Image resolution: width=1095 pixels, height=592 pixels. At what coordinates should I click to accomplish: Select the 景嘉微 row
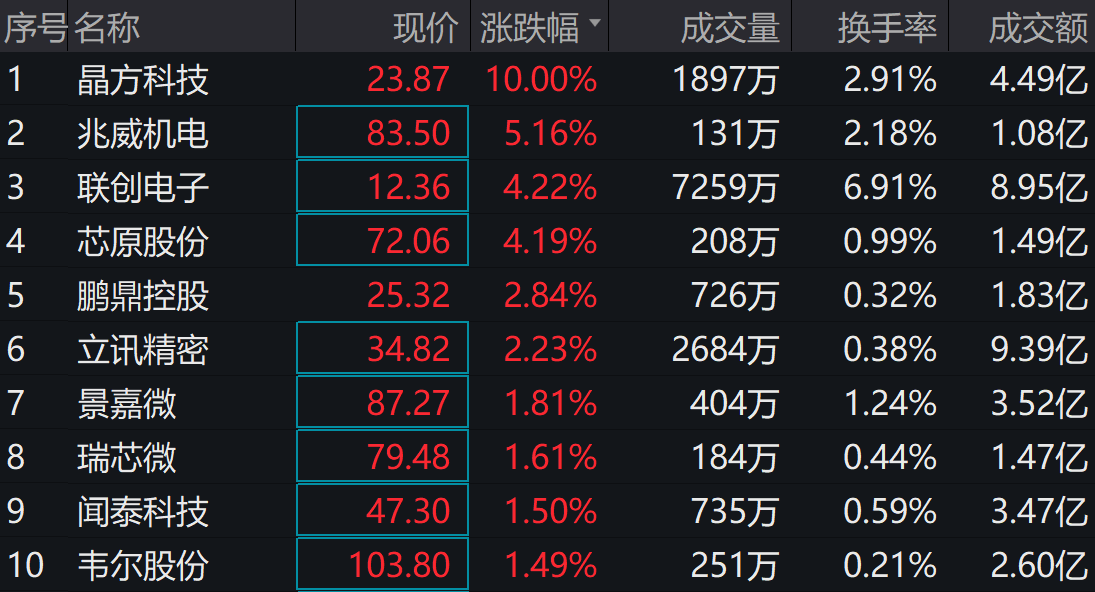click(127, 403)
